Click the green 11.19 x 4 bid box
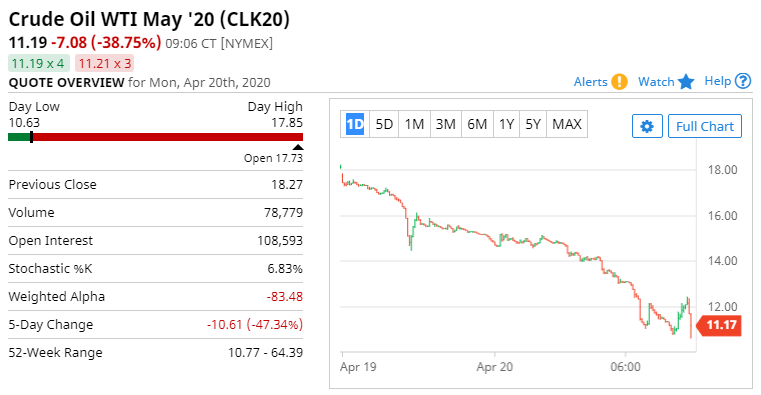The image size is (761, 395). [x=38, y=64]
